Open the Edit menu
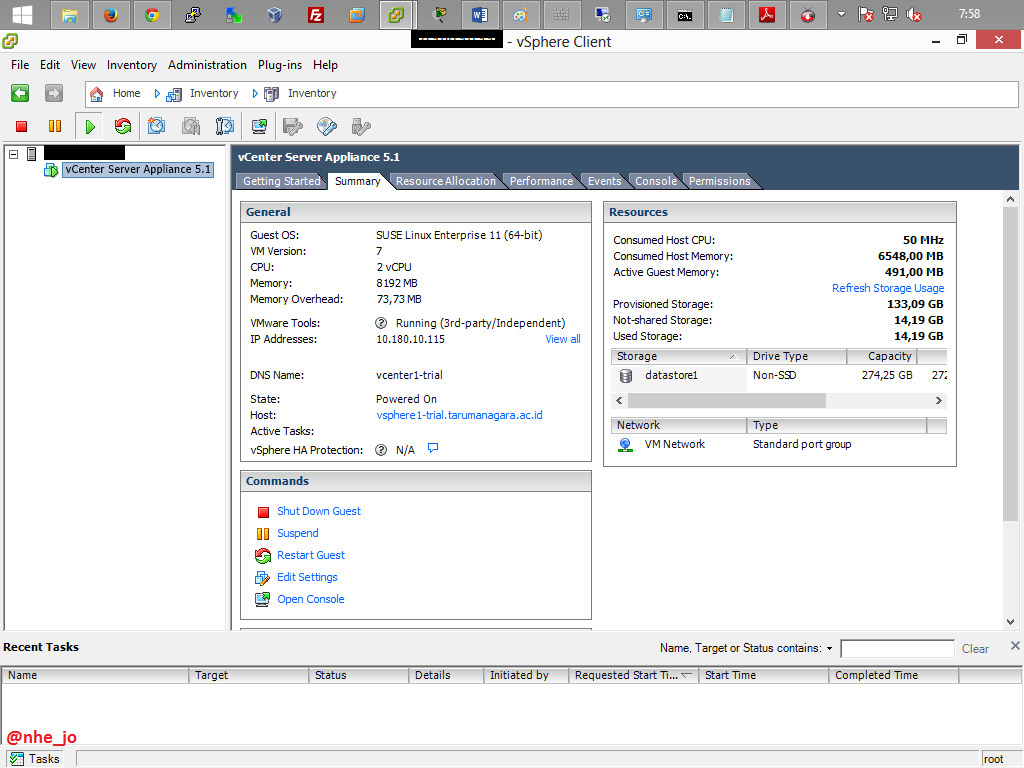The width and height of the screenshot is (1024, 768). 50,65
